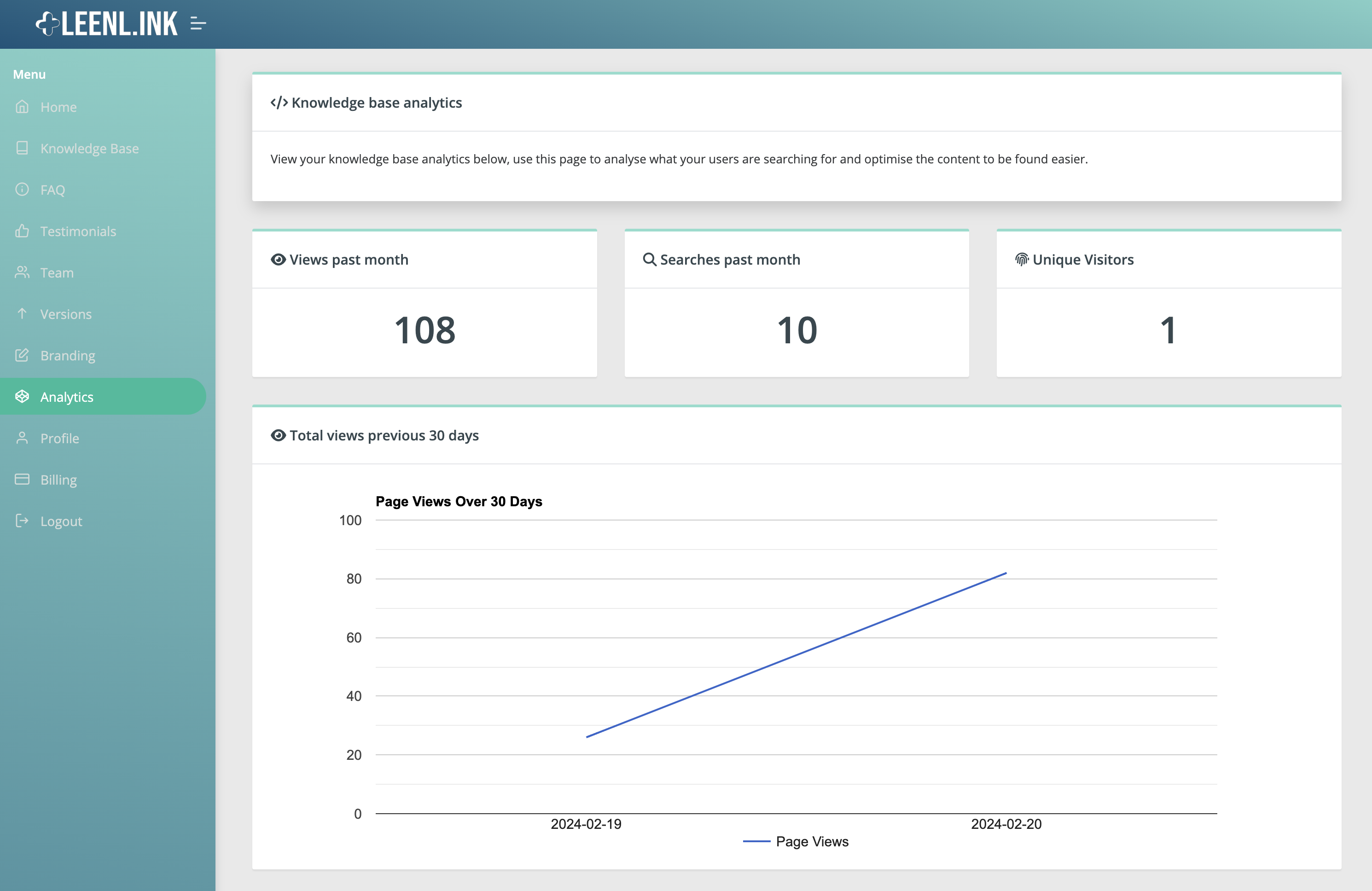The width and height of the screenshot is (1372, 891).
Task: Click the Unique Visitors heading
Action: pos(1083,260)
